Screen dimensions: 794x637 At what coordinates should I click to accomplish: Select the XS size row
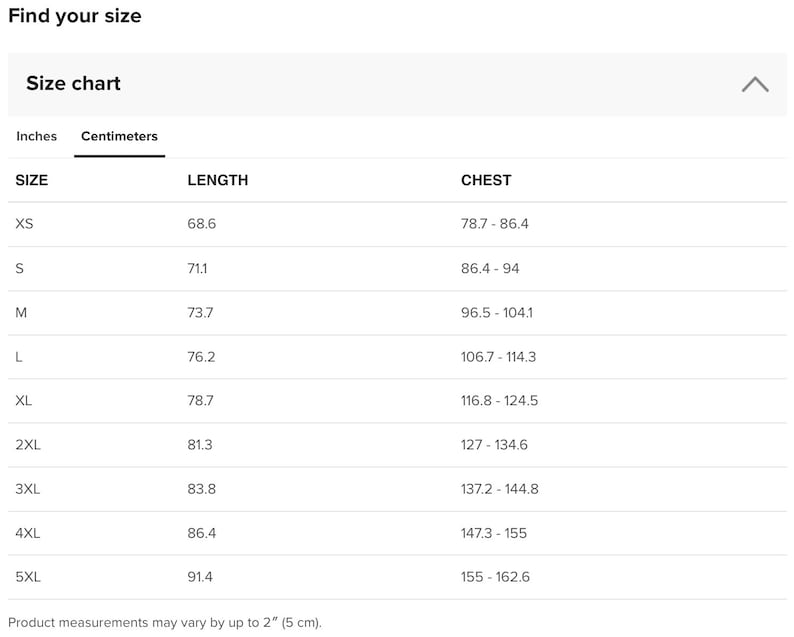pyautogui.click(x=398, y=224)
